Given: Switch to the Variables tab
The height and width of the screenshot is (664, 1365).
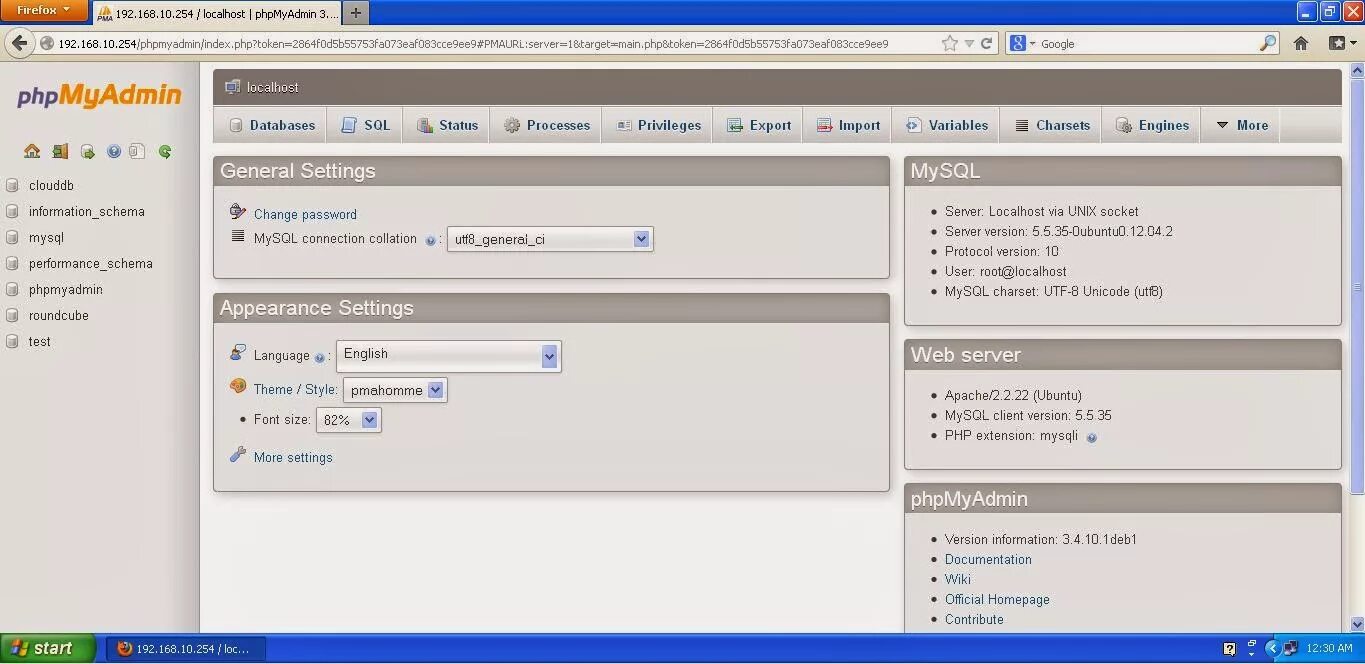Looking at the screenshot, I should tap(946, 125).
